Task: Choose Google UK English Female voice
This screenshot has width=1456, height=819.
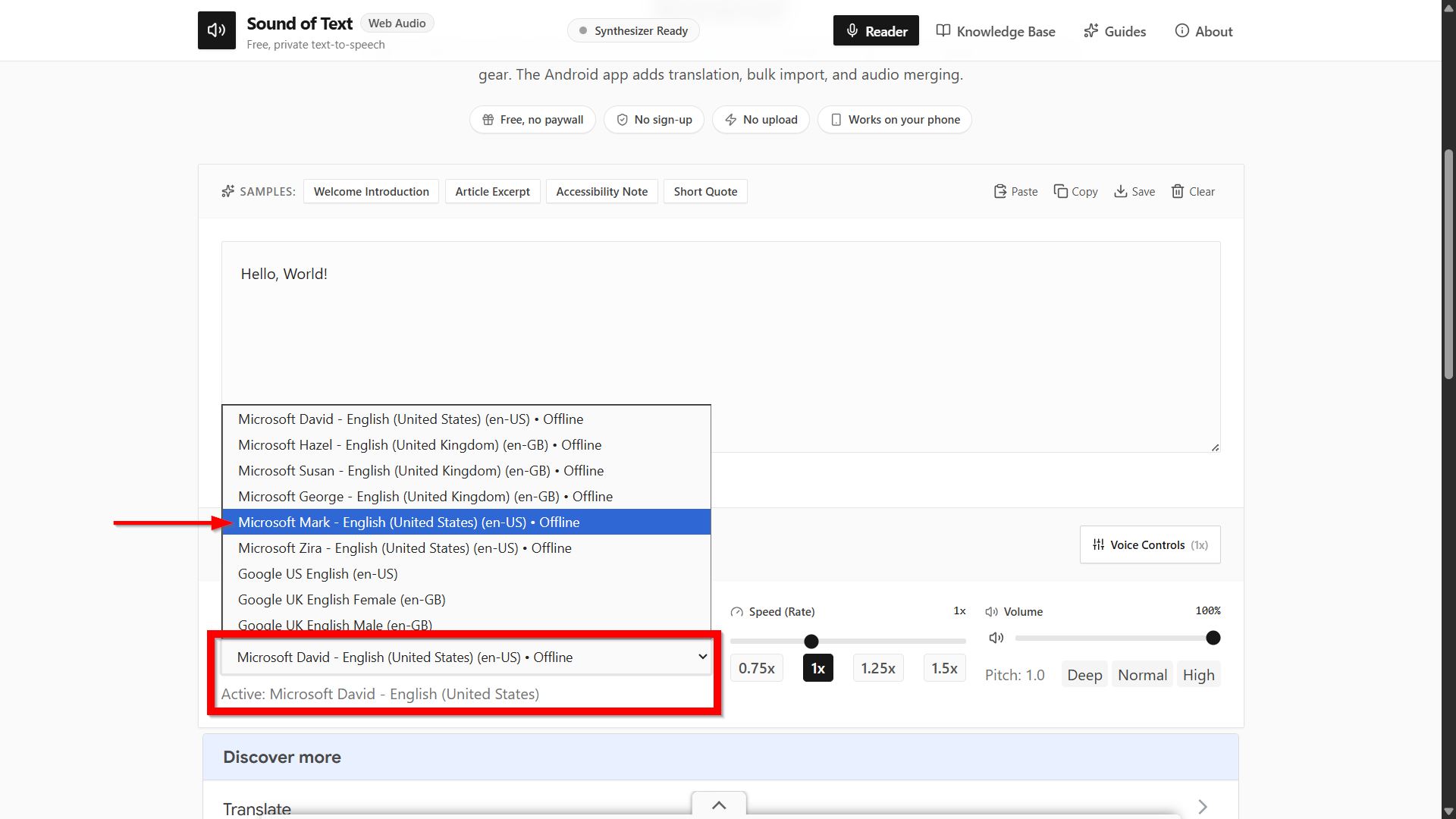Action: coord(466,600)
